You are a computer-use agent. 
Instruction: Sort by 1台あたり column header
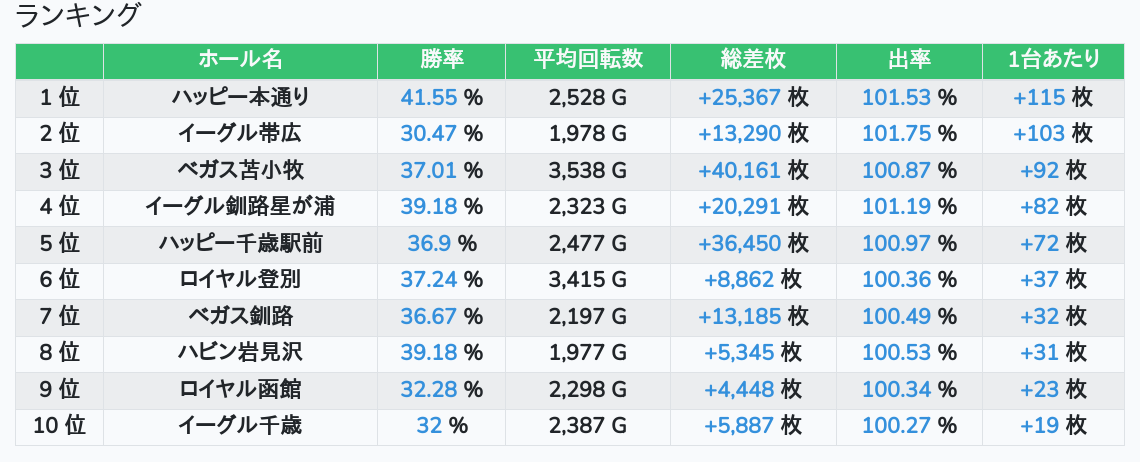pyautogui.click(x=1053, y=60)
